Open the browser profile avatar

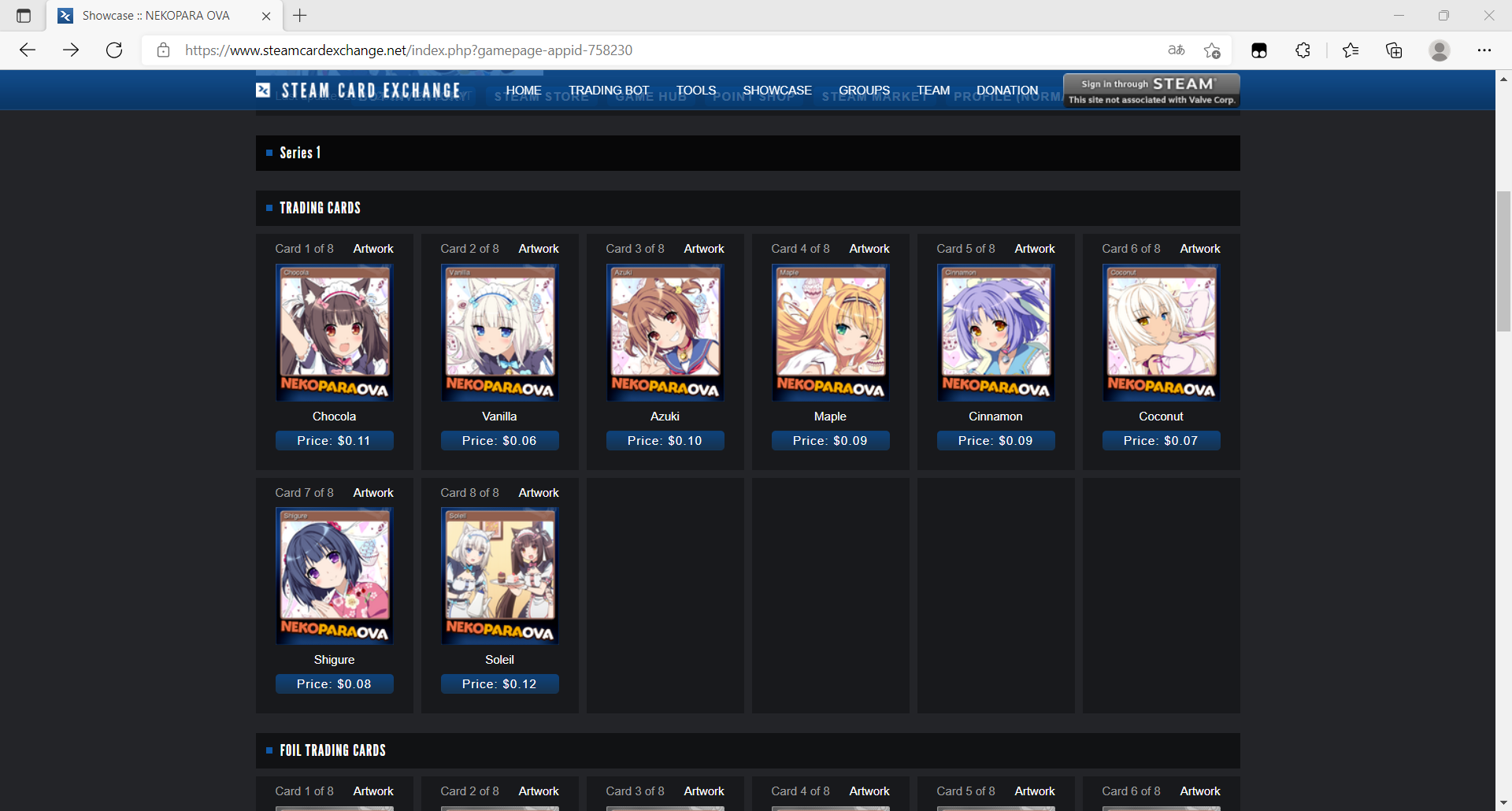click(x=1440, y=50)
